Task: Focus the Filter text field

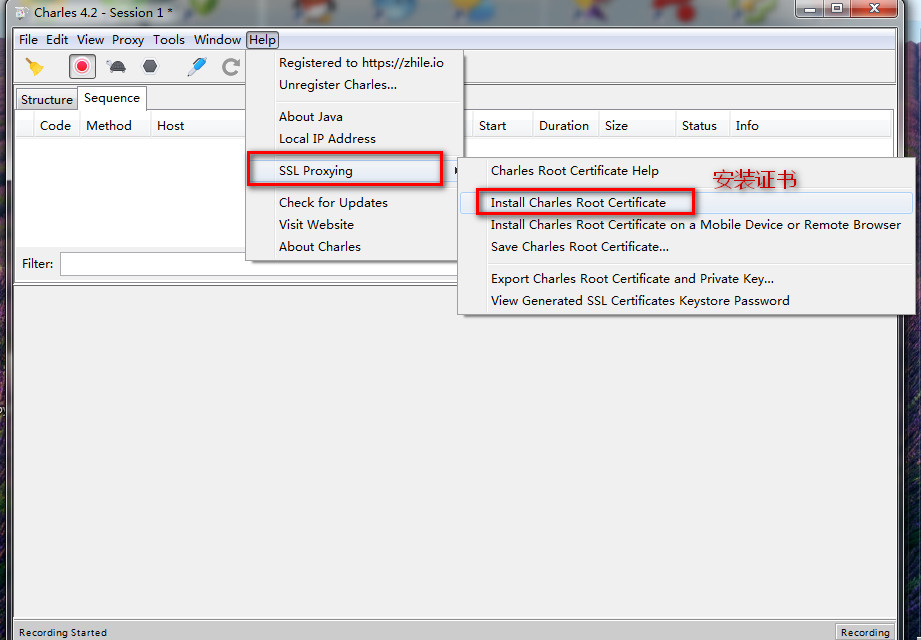Action: (258, 264)
